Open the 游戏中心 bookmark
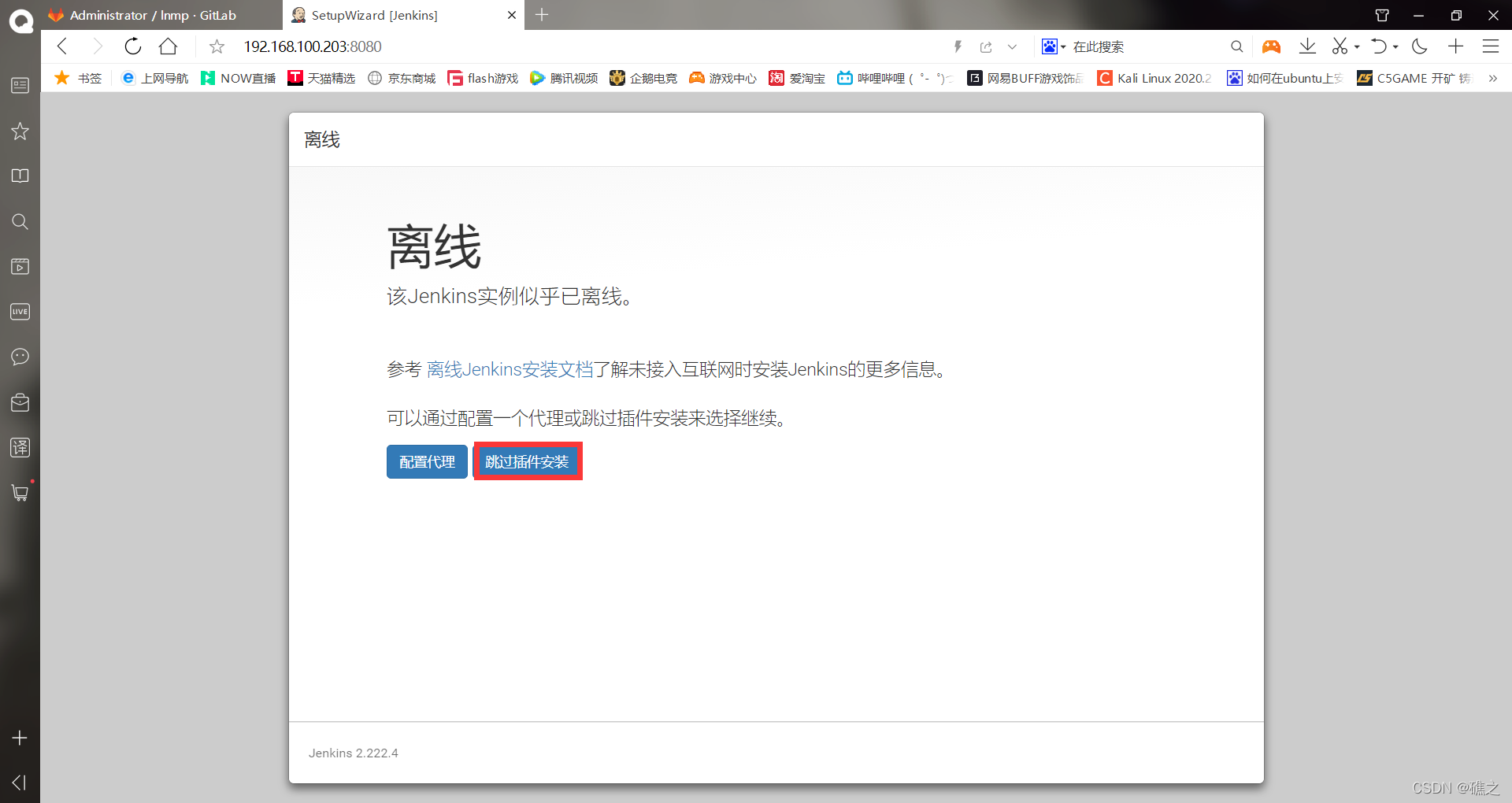 (723, 78)
